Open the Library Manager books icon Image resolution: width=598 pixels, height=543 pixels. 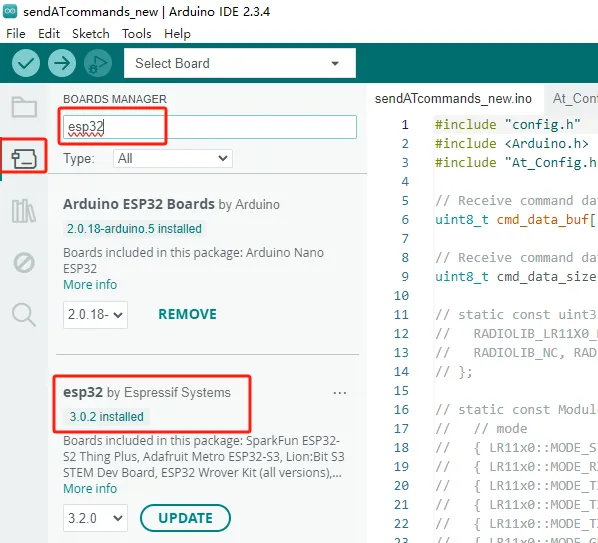24,211
